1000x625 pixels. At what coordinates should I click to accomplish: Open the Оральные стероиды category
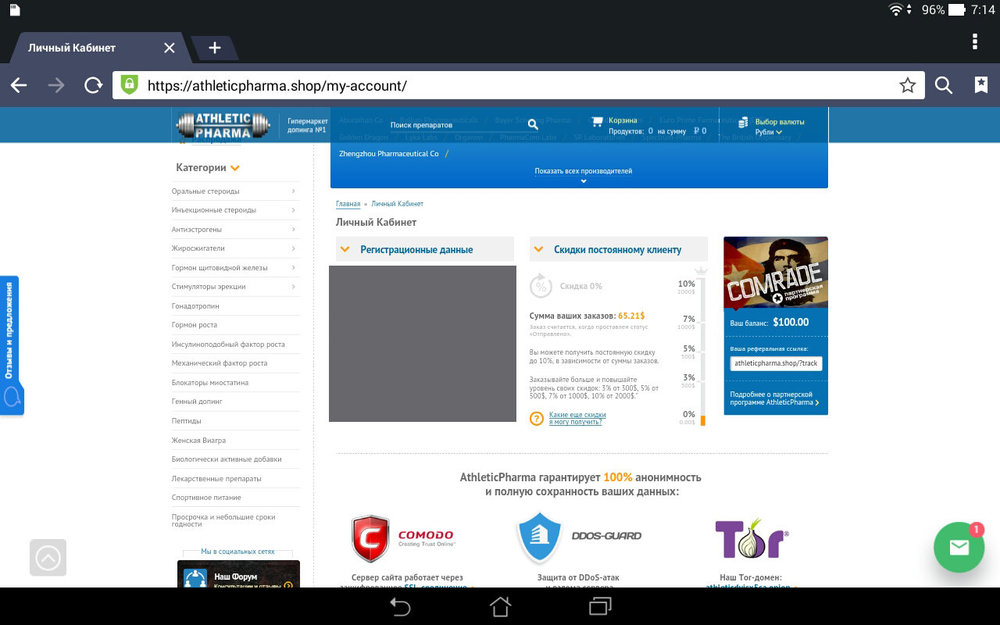[205, 191]
